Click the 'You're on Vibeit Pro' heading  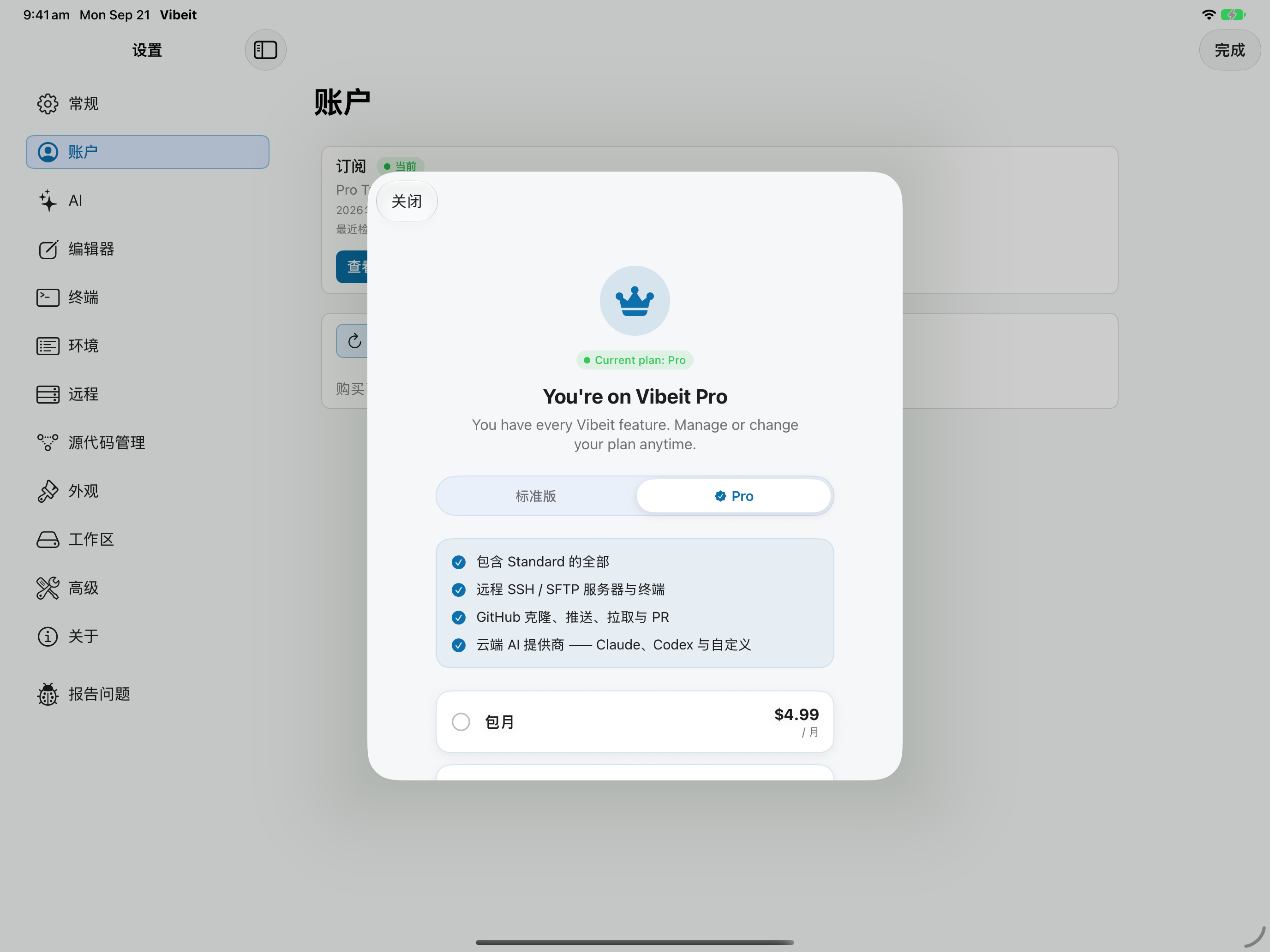(x=635, y=397)
